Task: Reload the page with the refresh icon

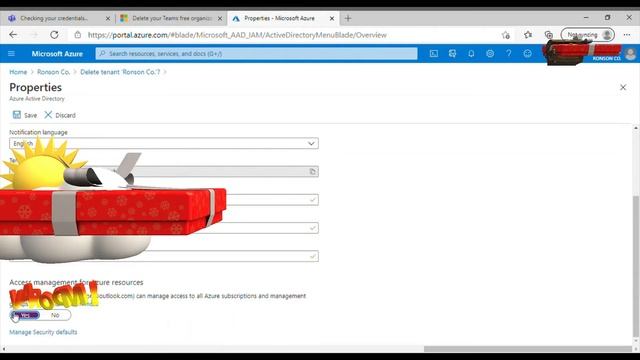Action: 54,35
